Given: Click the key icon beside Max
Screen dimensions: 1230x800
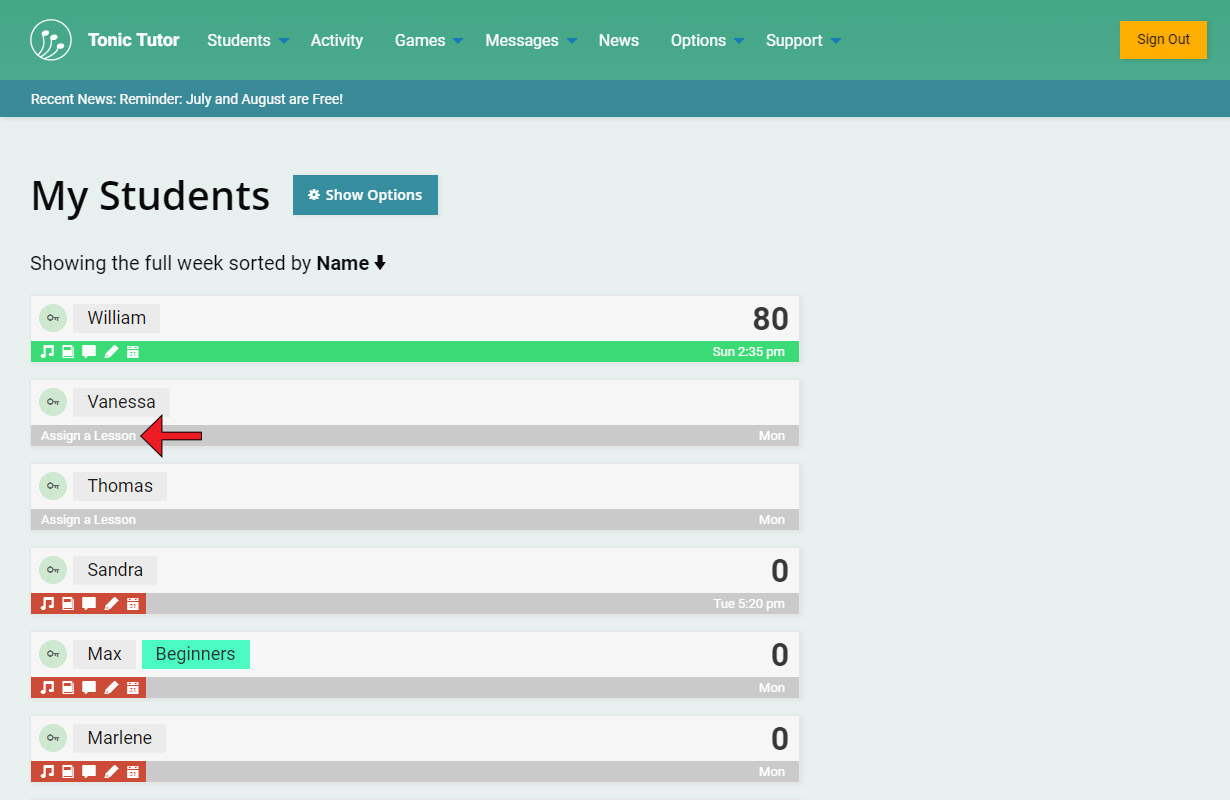Looking at the screenshot, I should tap(53, 654).
